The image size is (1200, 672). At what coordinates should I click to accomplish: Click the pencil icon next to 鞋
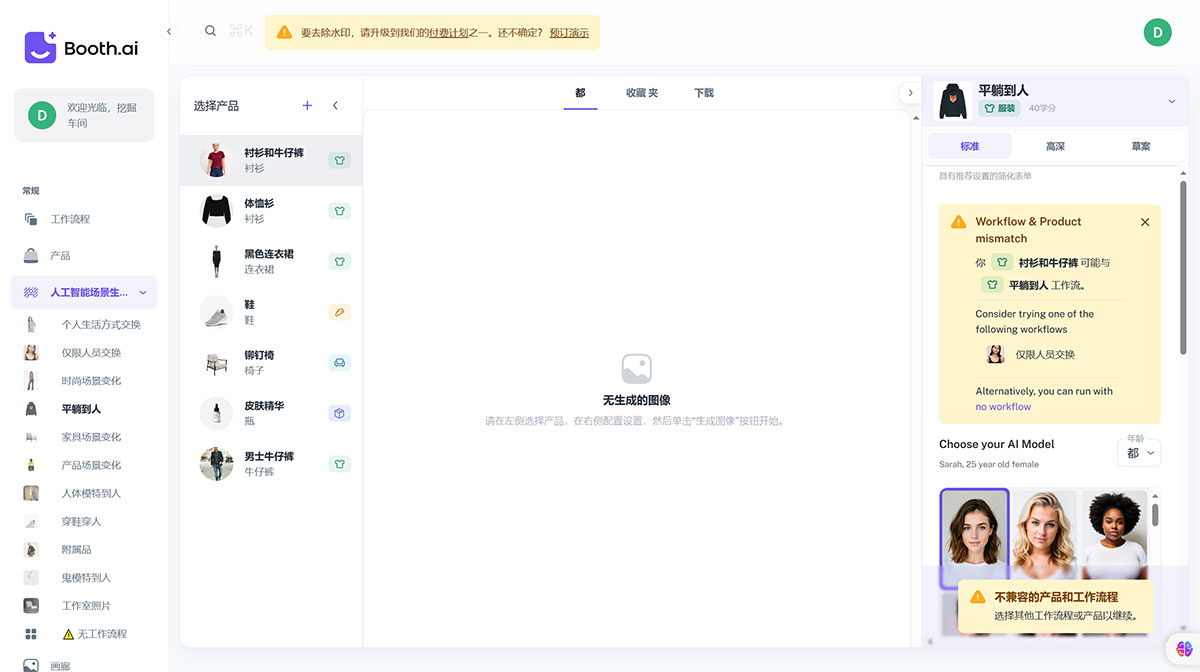click(x=340, y=312)
